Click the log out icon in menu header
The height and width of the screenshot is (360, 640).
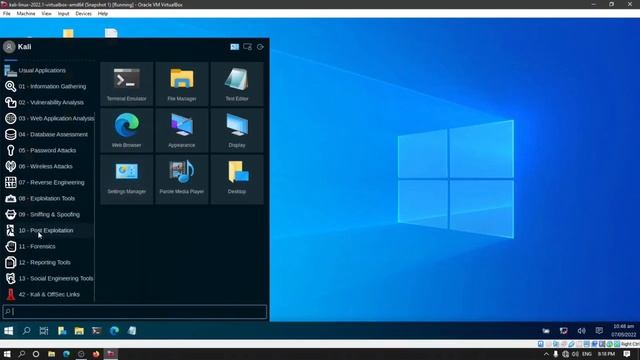[260, 47]
